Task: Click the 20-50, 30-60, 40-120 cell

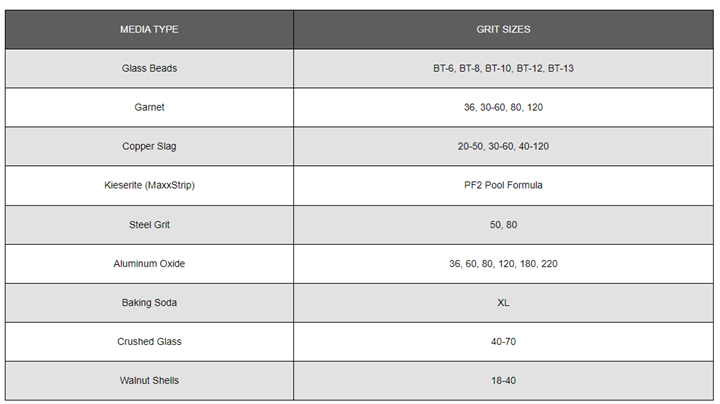Action: click(503, 146)
